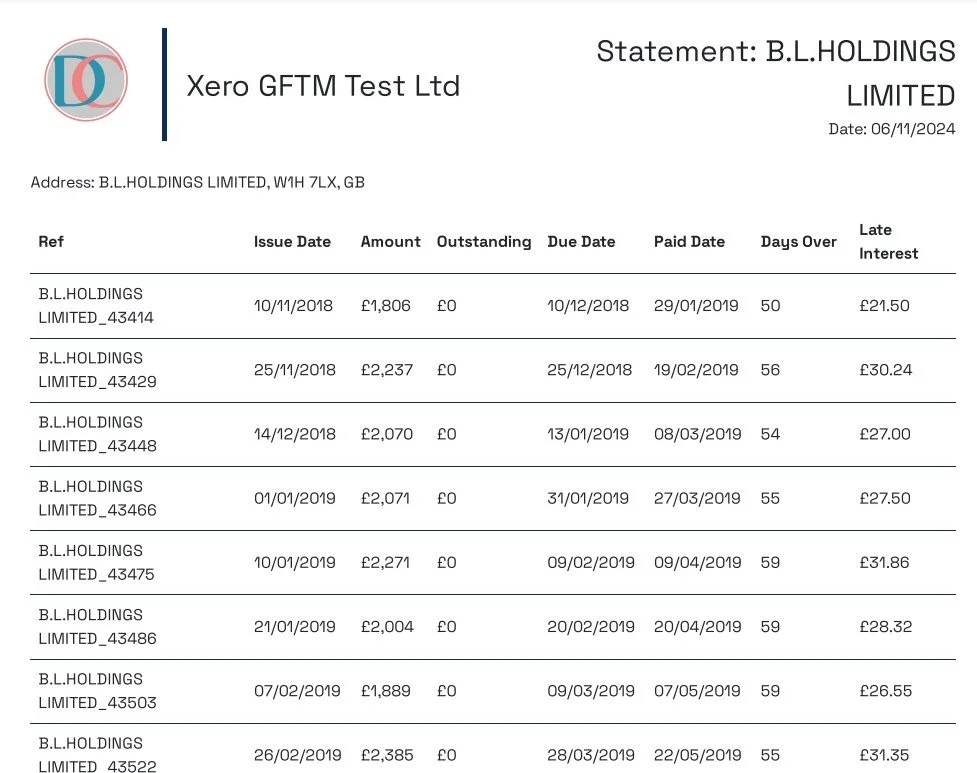Image resolution: width=977 pixels, height=773 pixels.
Task: Click paid date 27/03/2019
Action: [697, 498]
